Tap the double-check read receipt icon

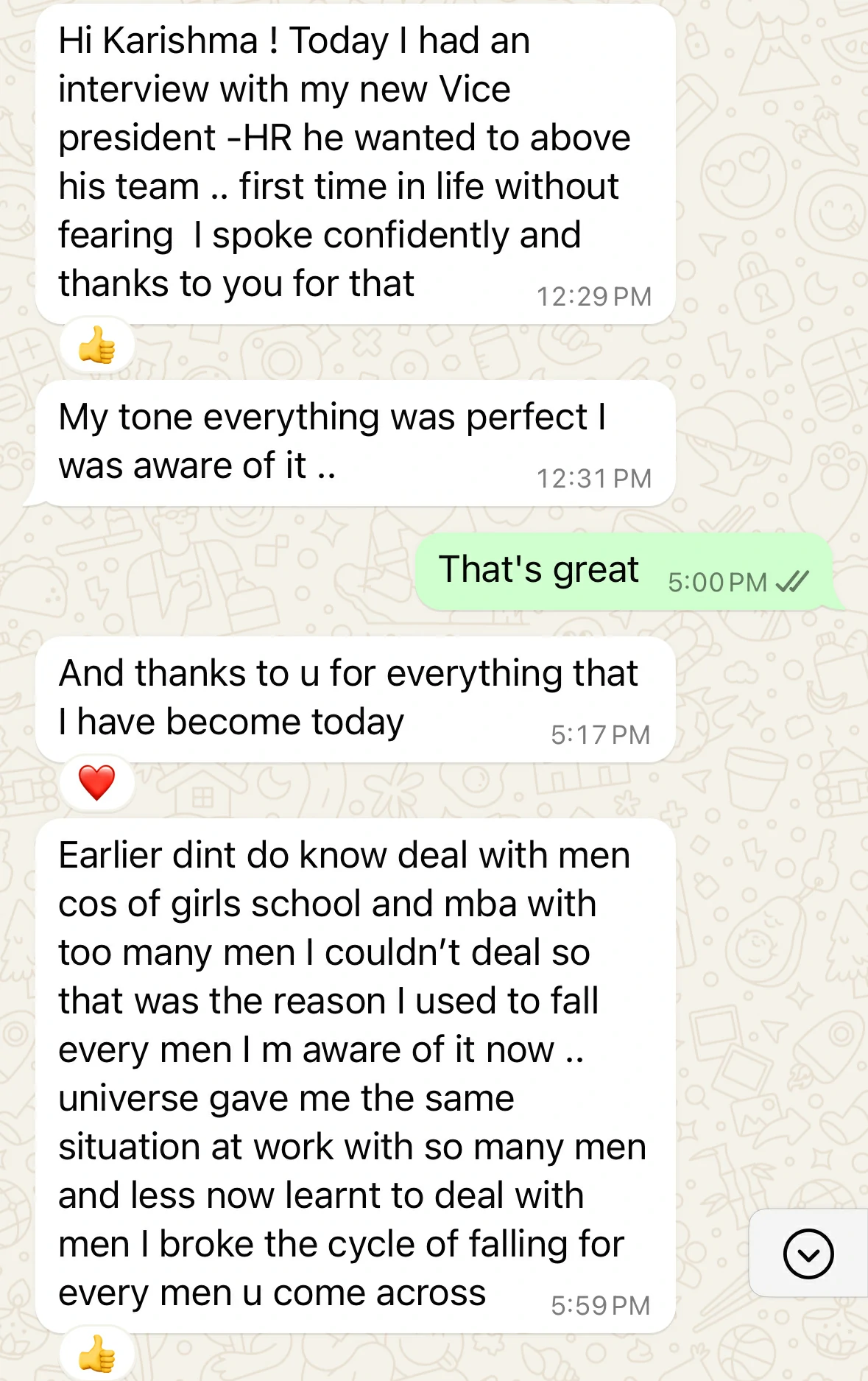(x=792, y=582)
